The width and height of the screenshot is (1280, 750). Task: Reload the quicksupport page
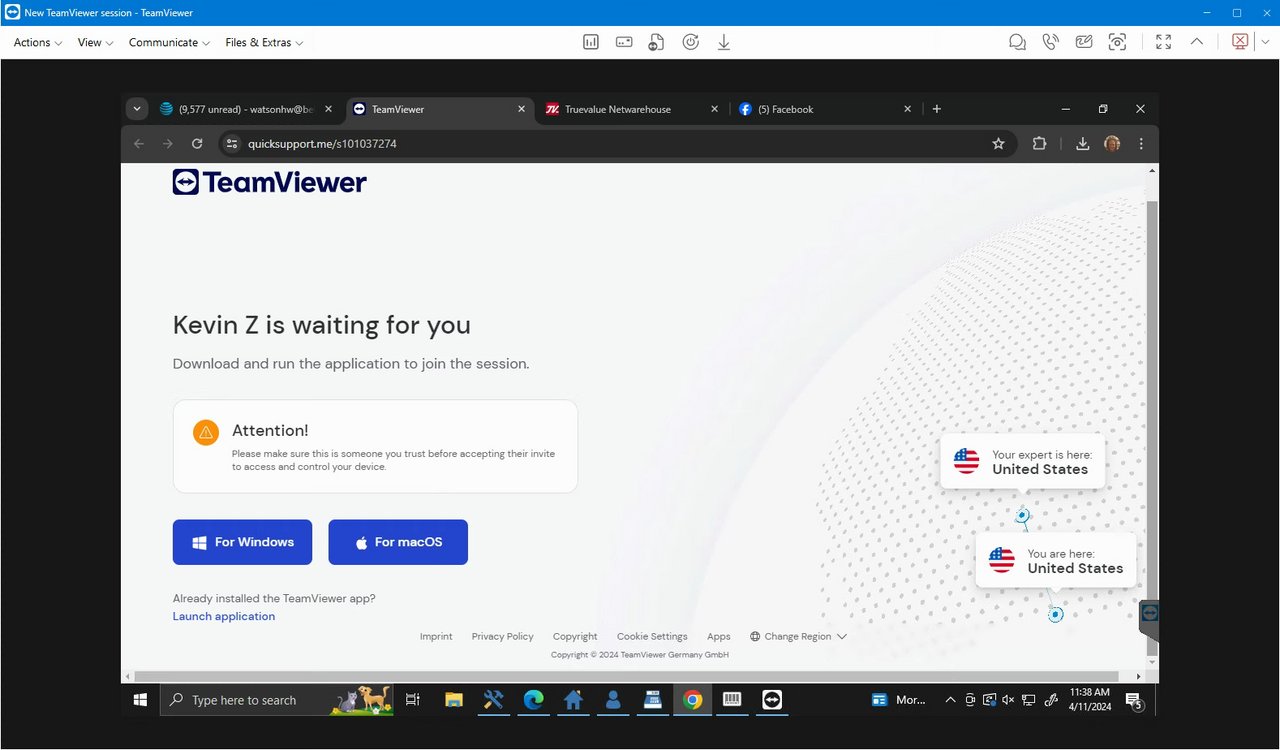(x=197, y=144)
